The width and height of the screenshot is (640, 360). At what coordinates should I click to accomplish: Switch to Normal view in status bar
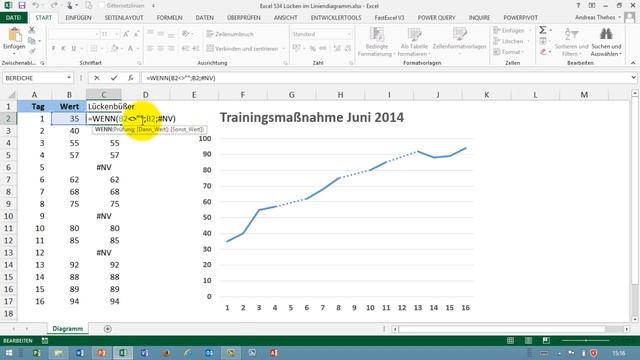coord(511,340)
